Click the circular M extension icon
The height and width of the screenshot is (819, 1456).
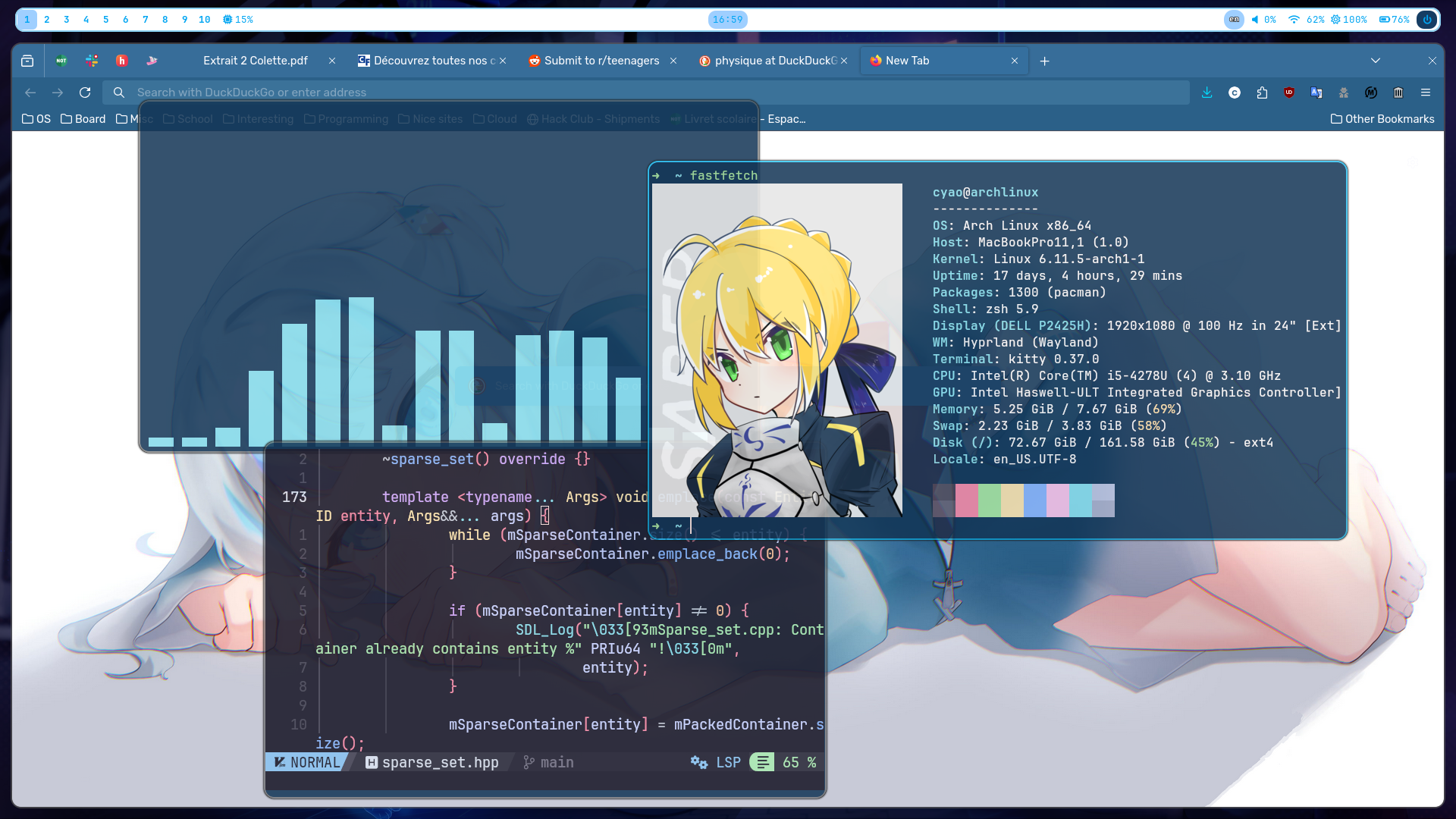[x=1371, y=93]
